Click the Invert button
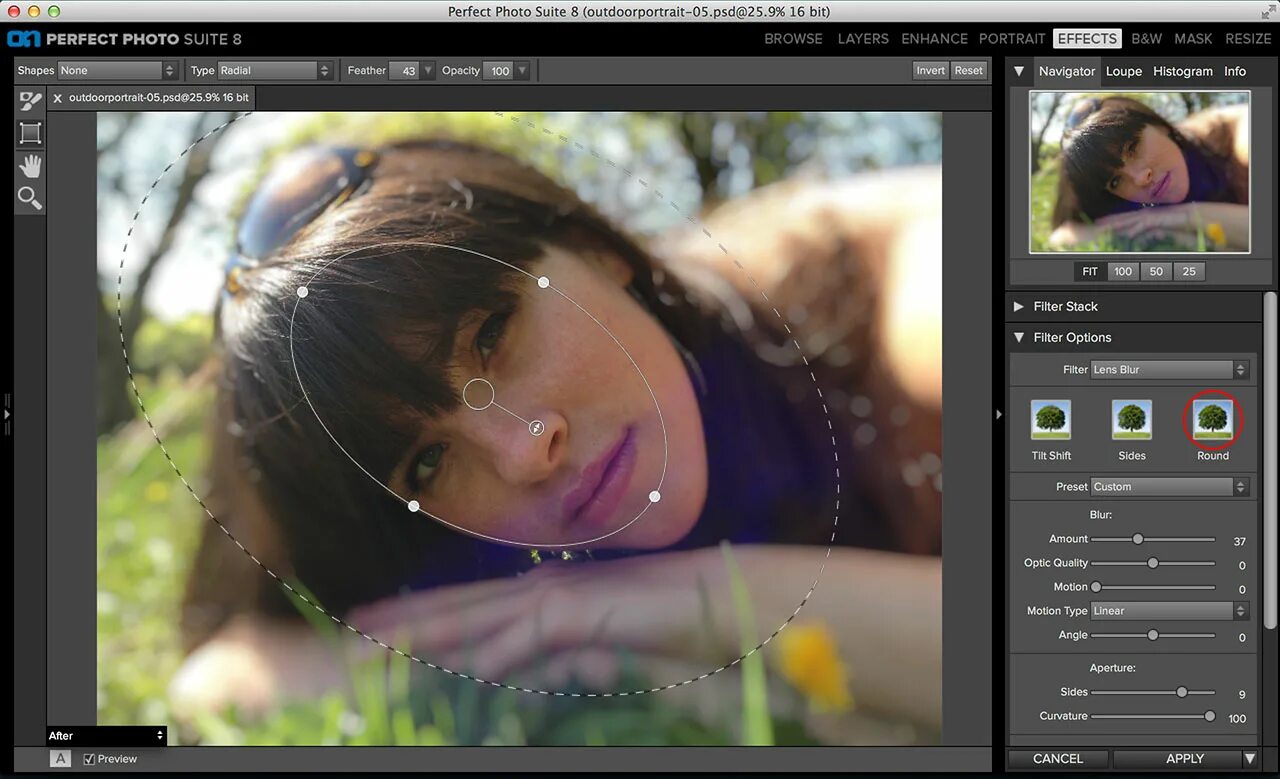 [931, 71]
